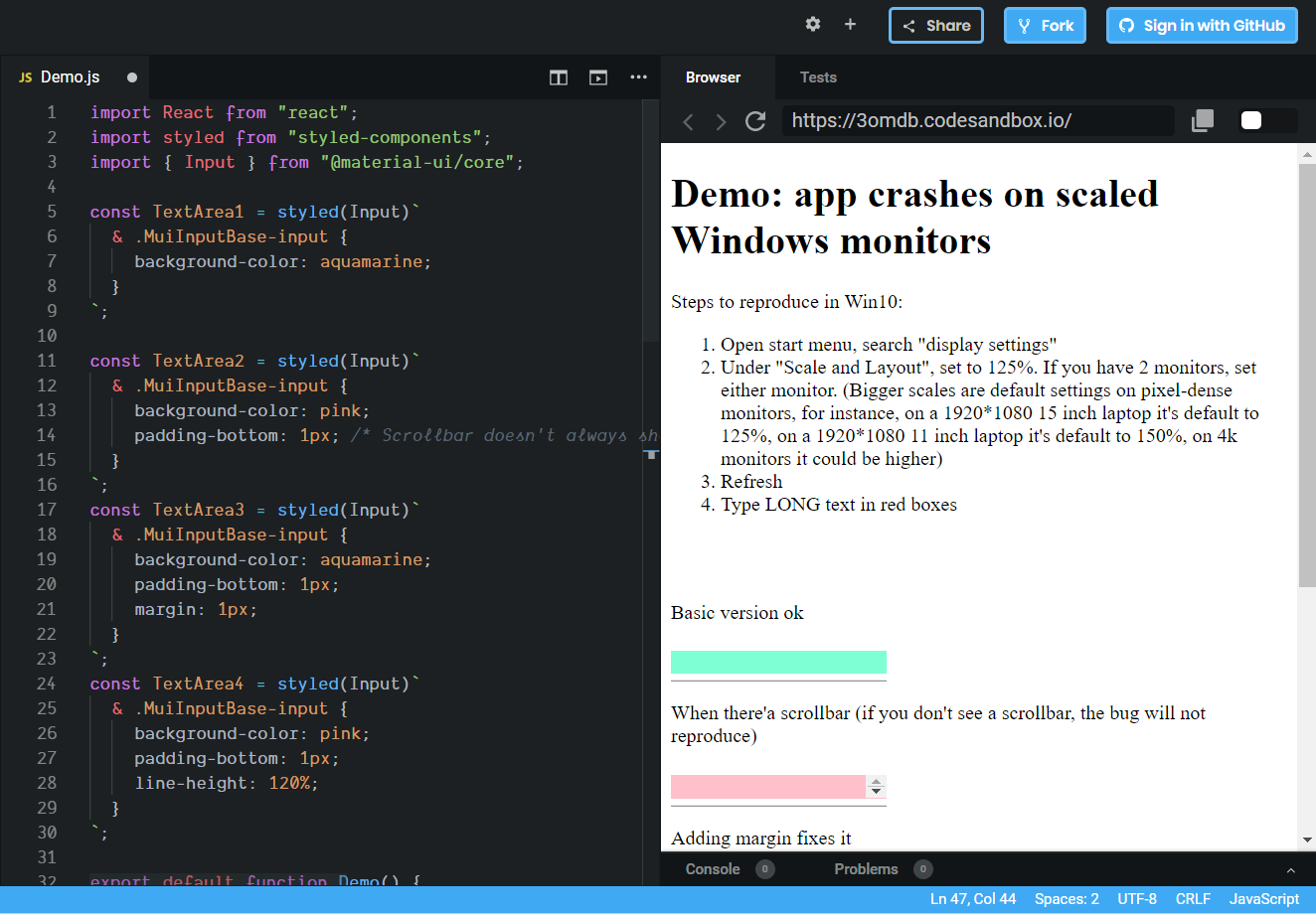The height and width of the screenshot is (915, 1316).
Task: Sign in with GitHub
Action: point(1202,25)
